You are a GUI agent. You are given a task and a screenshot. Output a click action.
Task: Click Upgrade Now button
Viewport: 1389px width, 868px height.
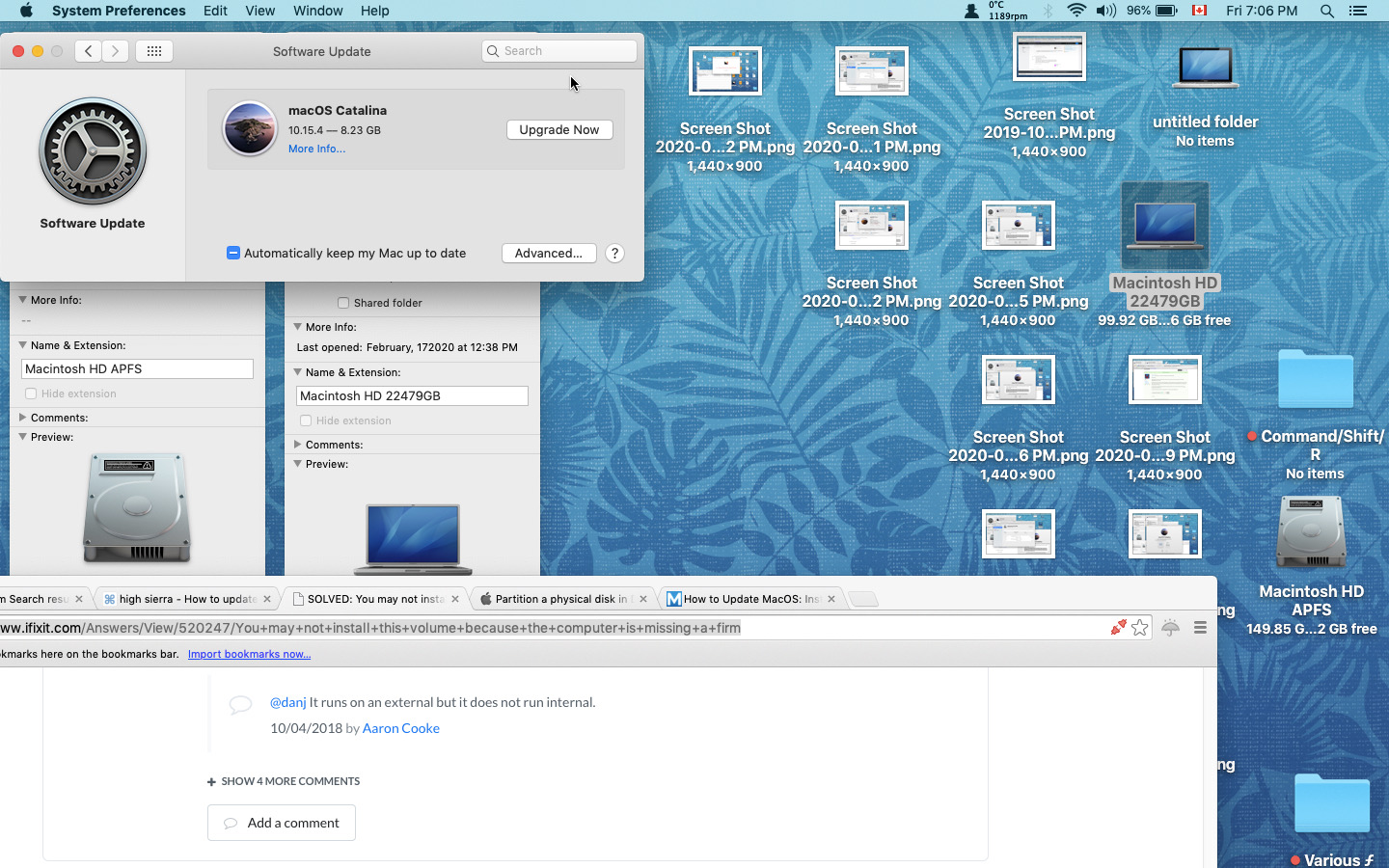559,129
